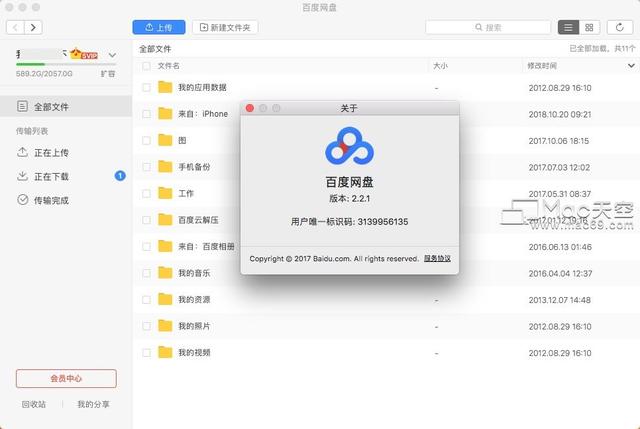Create a folder with 新建文件夹

[x=225, y=27]
